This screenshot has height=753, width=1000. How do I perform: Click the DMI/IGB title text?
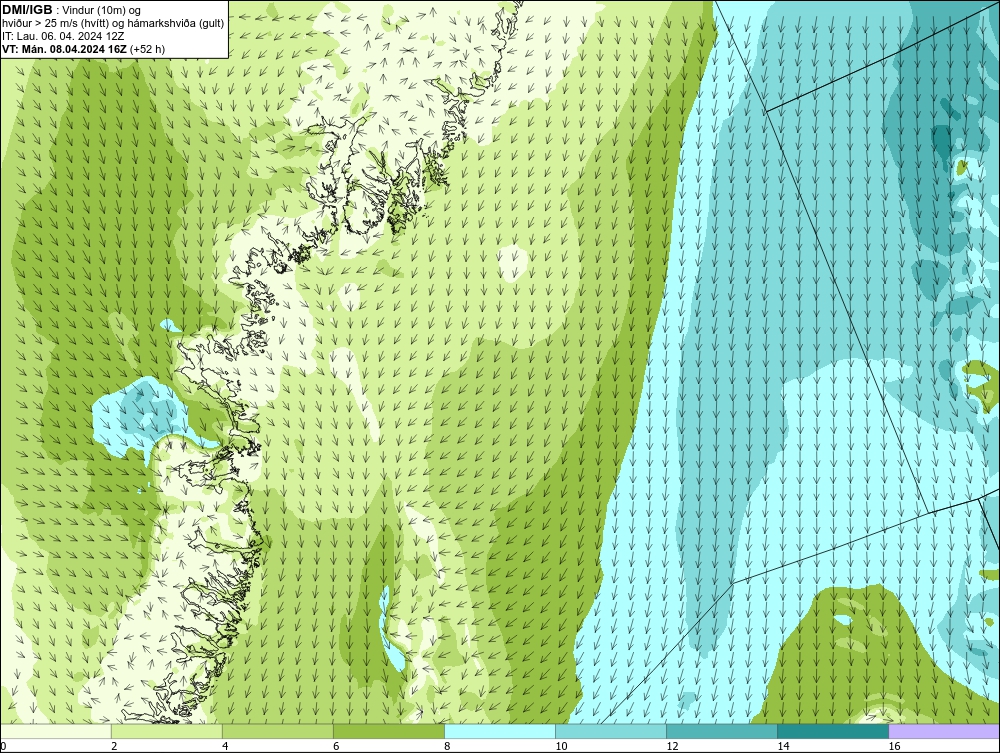27,10
